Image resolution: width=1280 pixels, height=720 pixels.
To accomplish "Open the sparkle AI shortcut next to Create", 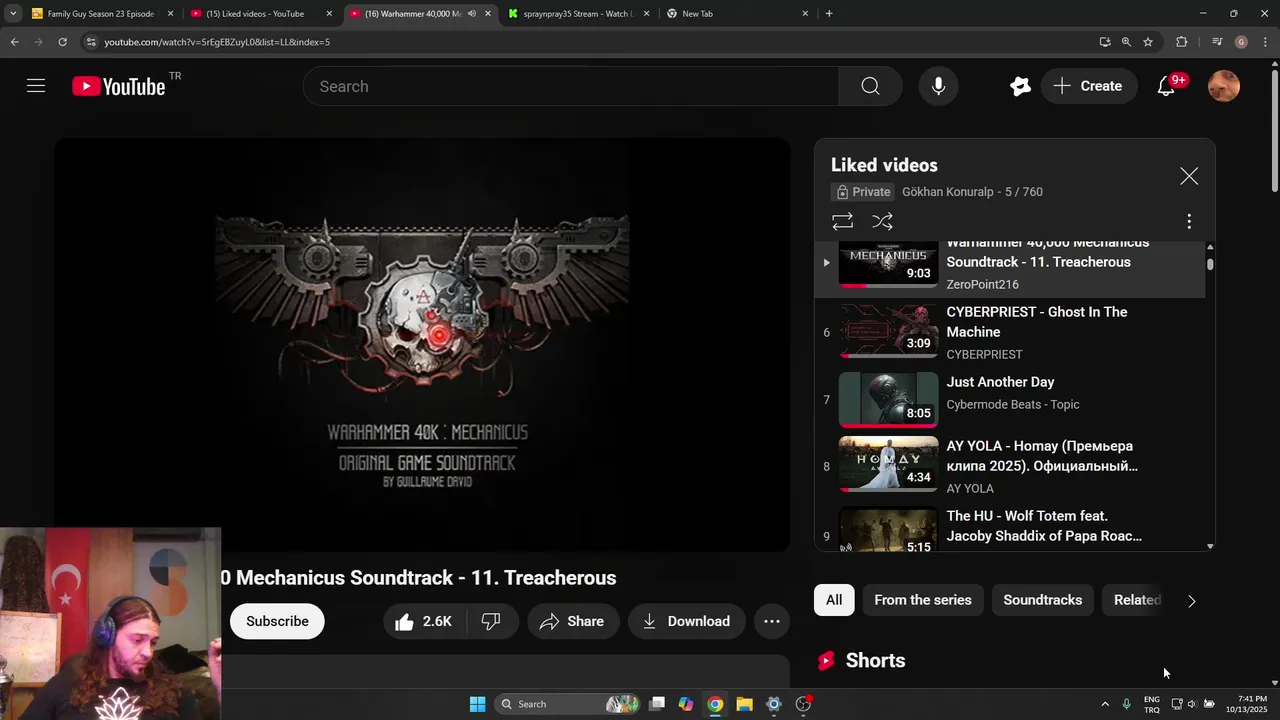I will [x=1020, y=86].
